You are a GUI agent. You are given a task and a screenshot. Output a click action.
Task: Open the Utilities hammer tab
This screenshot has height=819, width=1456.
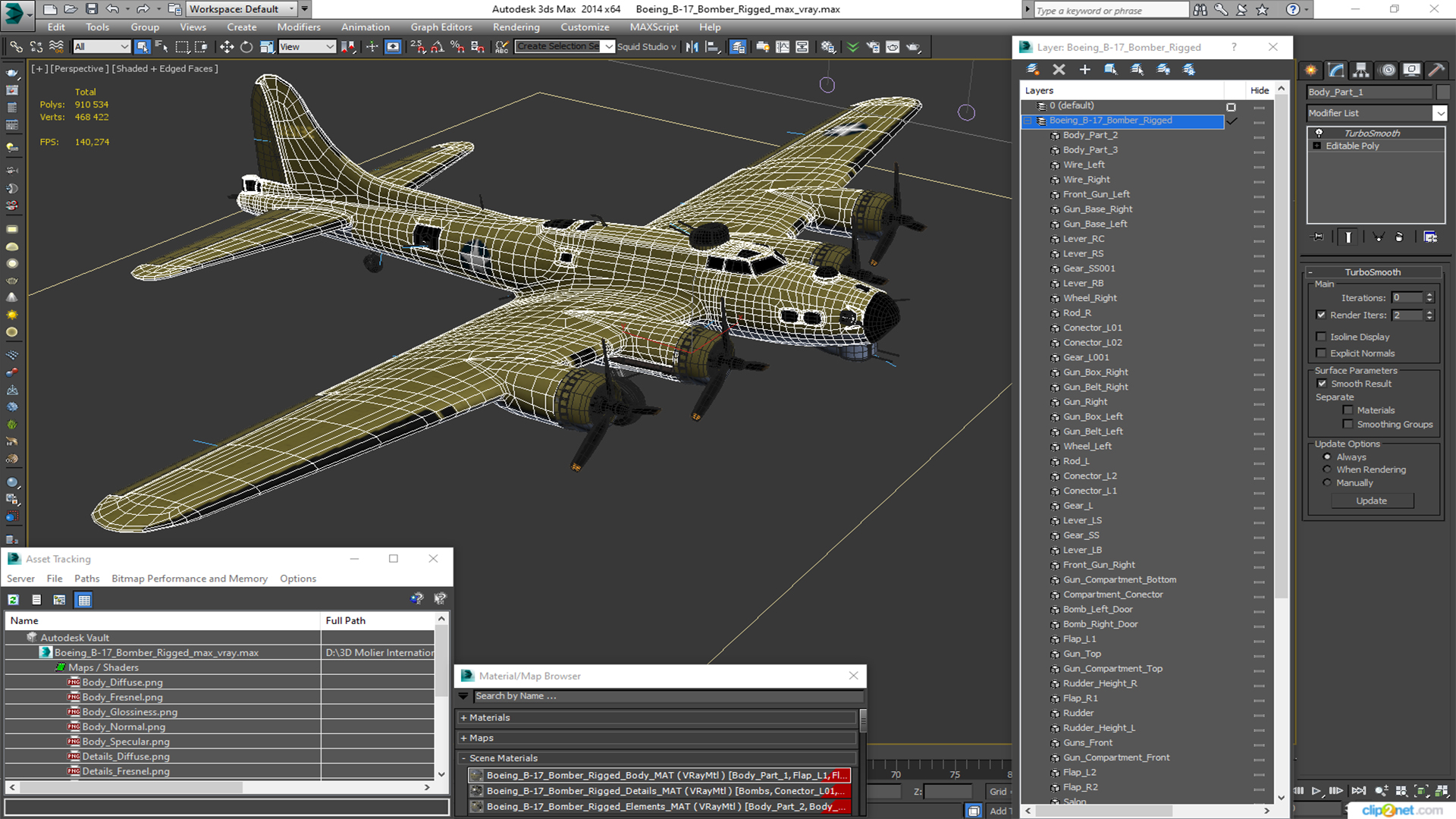(x=1436, y=70)
